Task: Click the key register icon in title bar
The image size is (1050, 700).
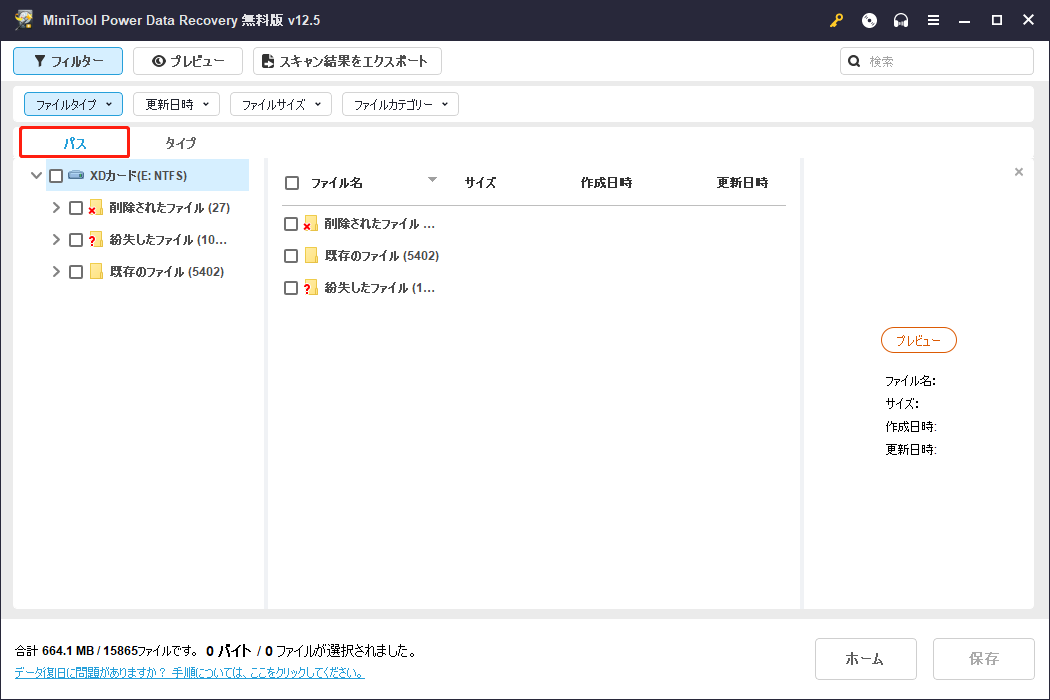Action: click(x=836, y=20)
